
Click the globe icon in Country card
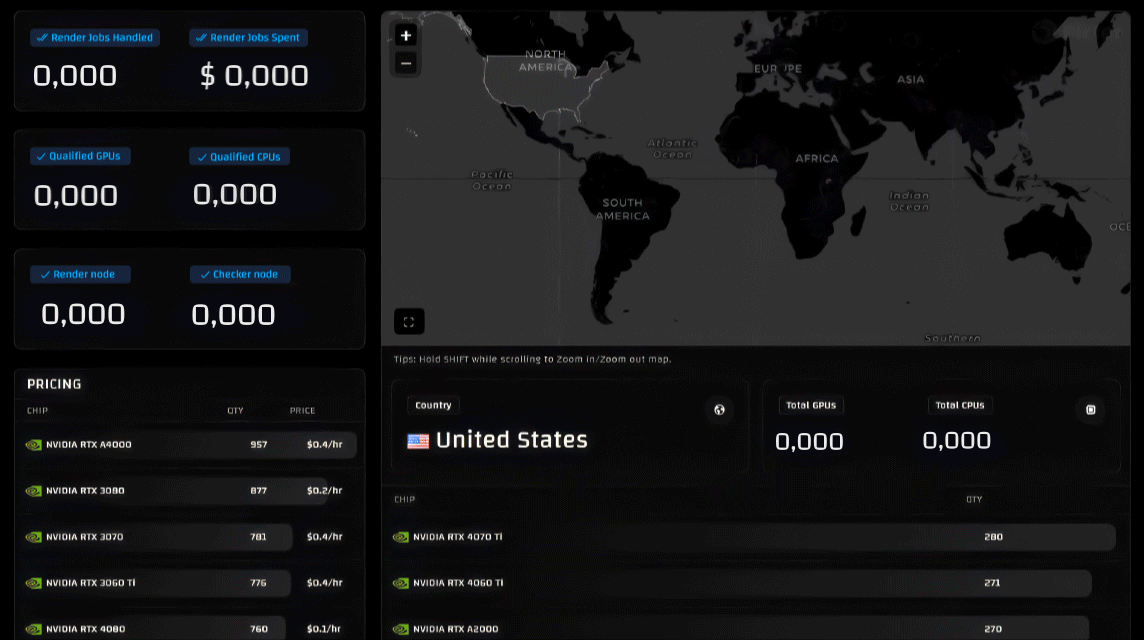pyautogui.click(x=719, y=409)
